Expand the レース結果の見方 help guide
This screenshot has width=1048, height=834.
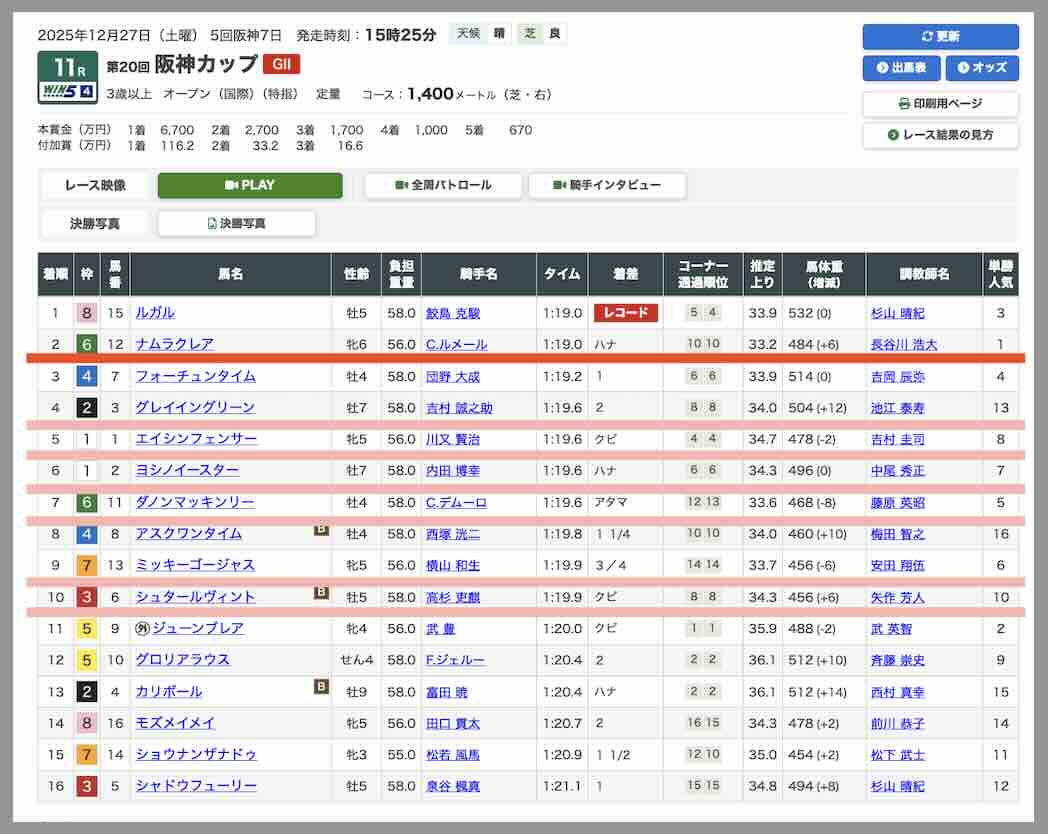(x=940, y=135)
